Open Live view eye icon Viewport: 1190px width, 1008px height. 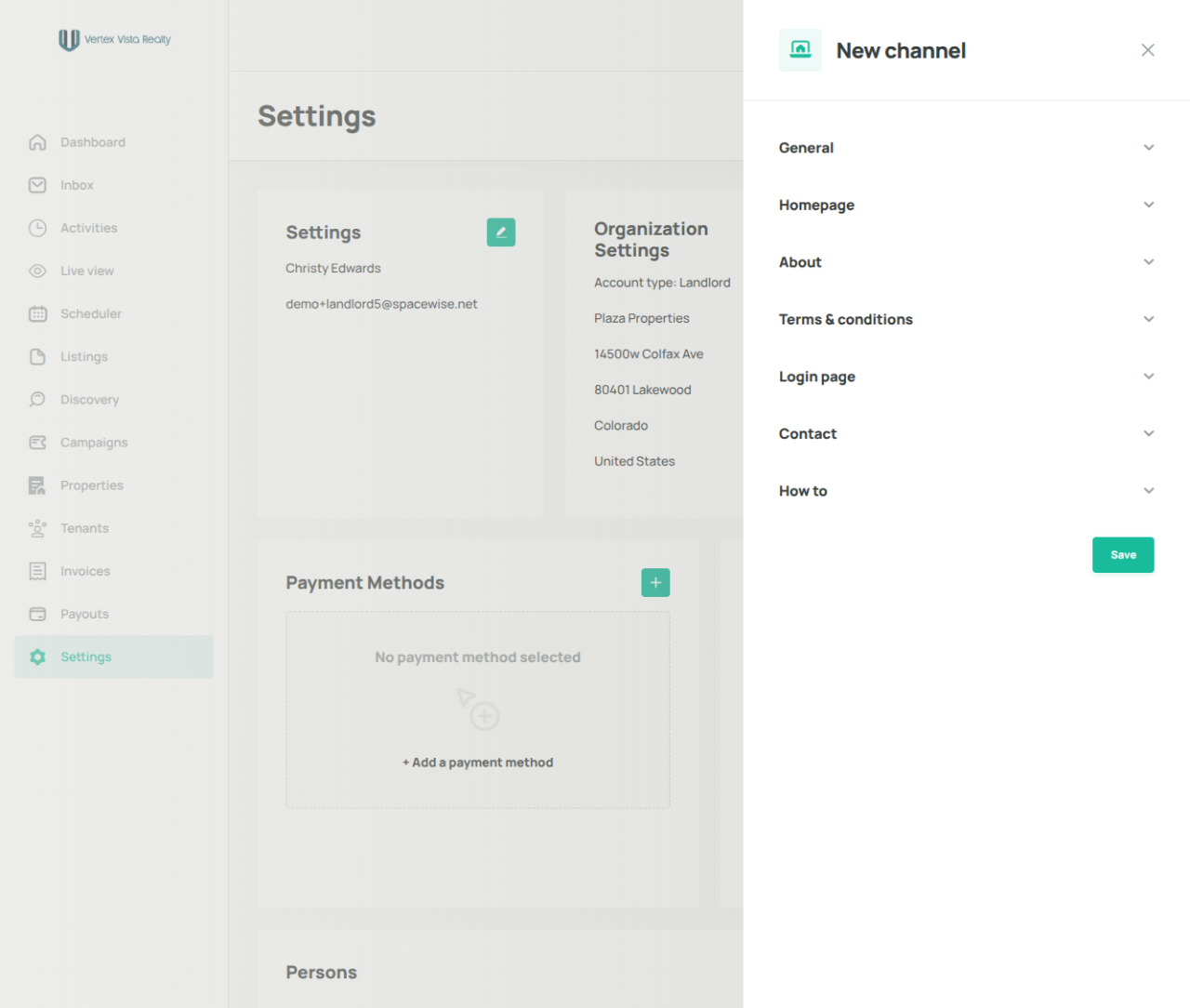pyautogui.click(x=37, y=271)
